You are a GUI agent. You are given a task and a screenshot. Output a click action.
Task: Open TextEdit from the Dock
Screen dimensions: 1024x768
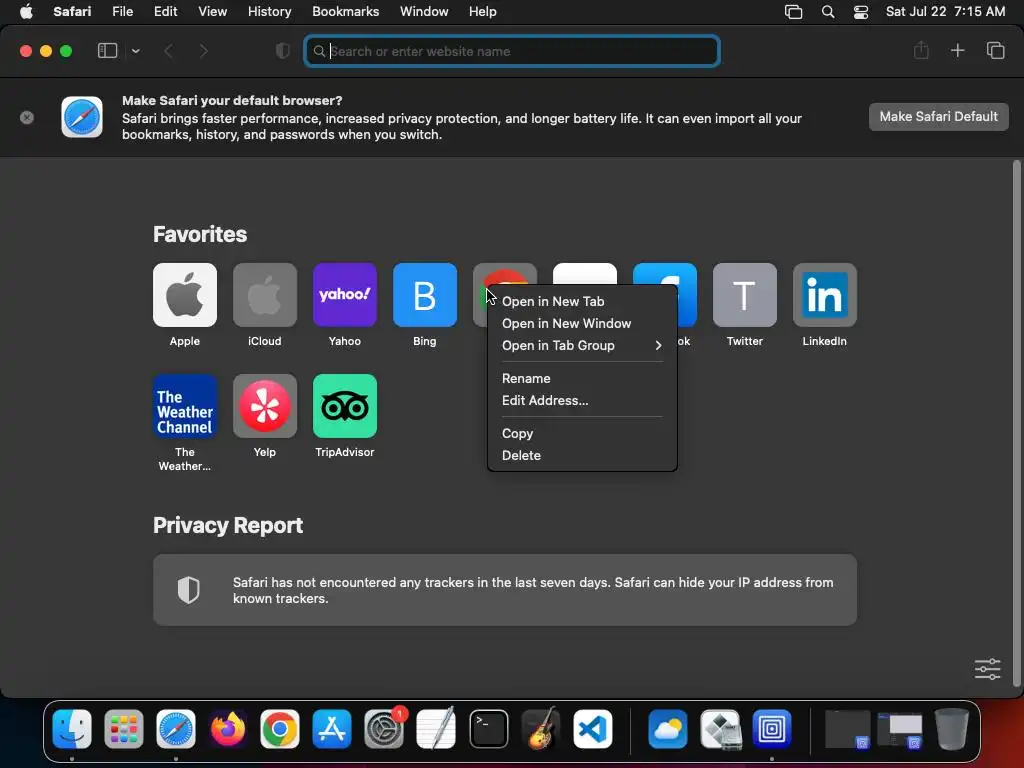(x=436, y=729)
